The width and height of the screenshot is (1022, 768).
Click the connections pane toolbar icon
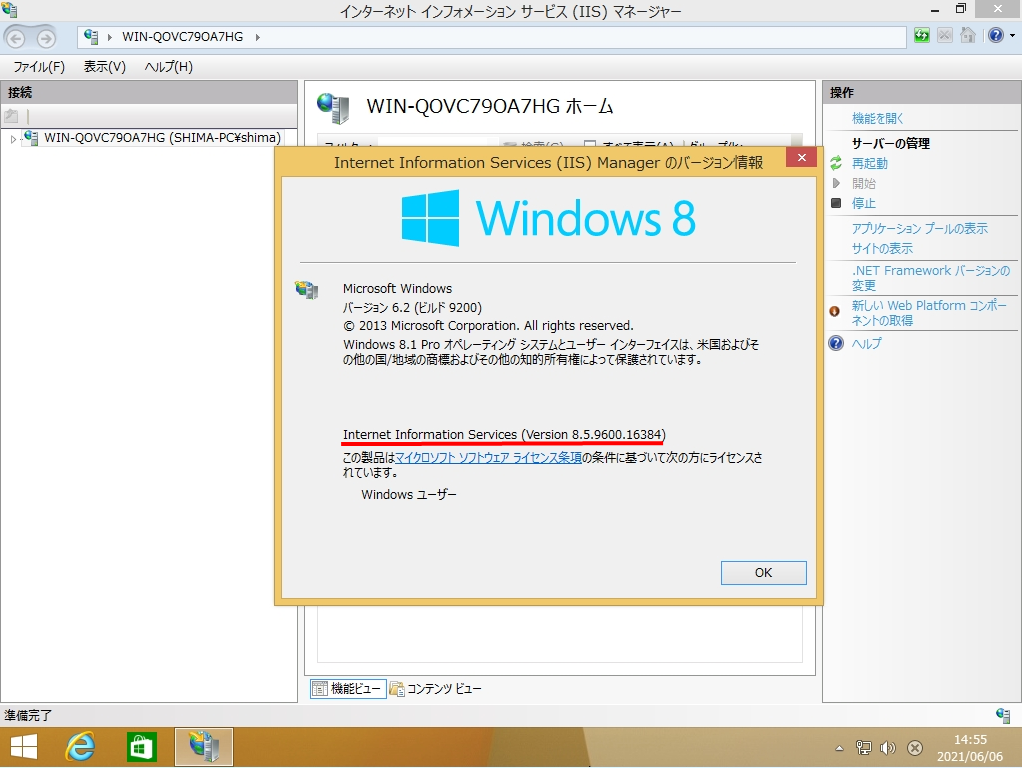point(11,117)
